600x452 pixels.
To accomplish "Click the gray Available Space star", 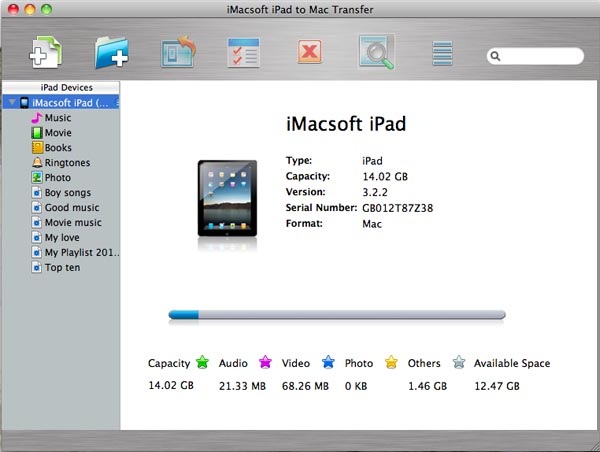I will click(x=458, y=362).
